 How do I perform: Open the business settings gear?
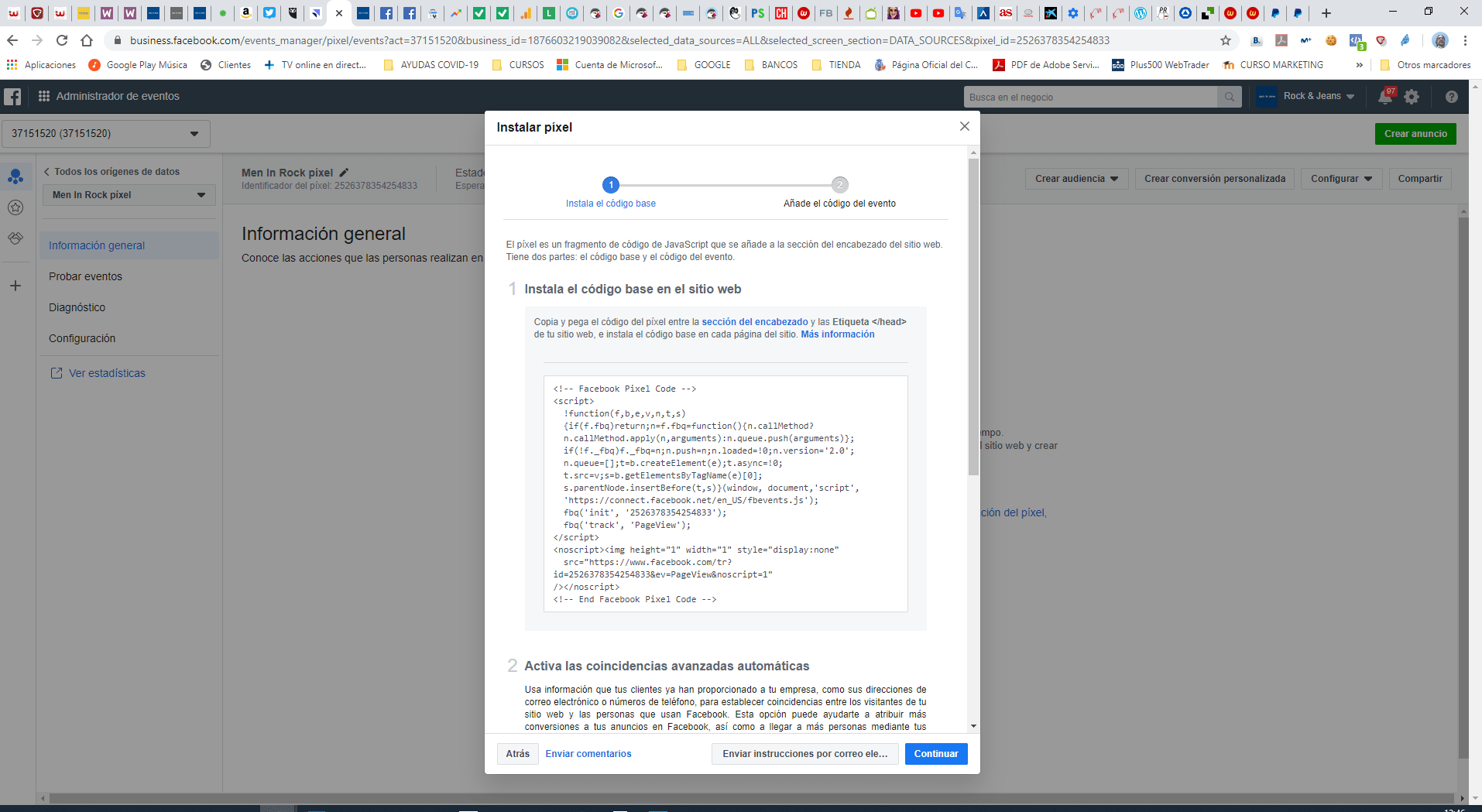[1412, 97]
